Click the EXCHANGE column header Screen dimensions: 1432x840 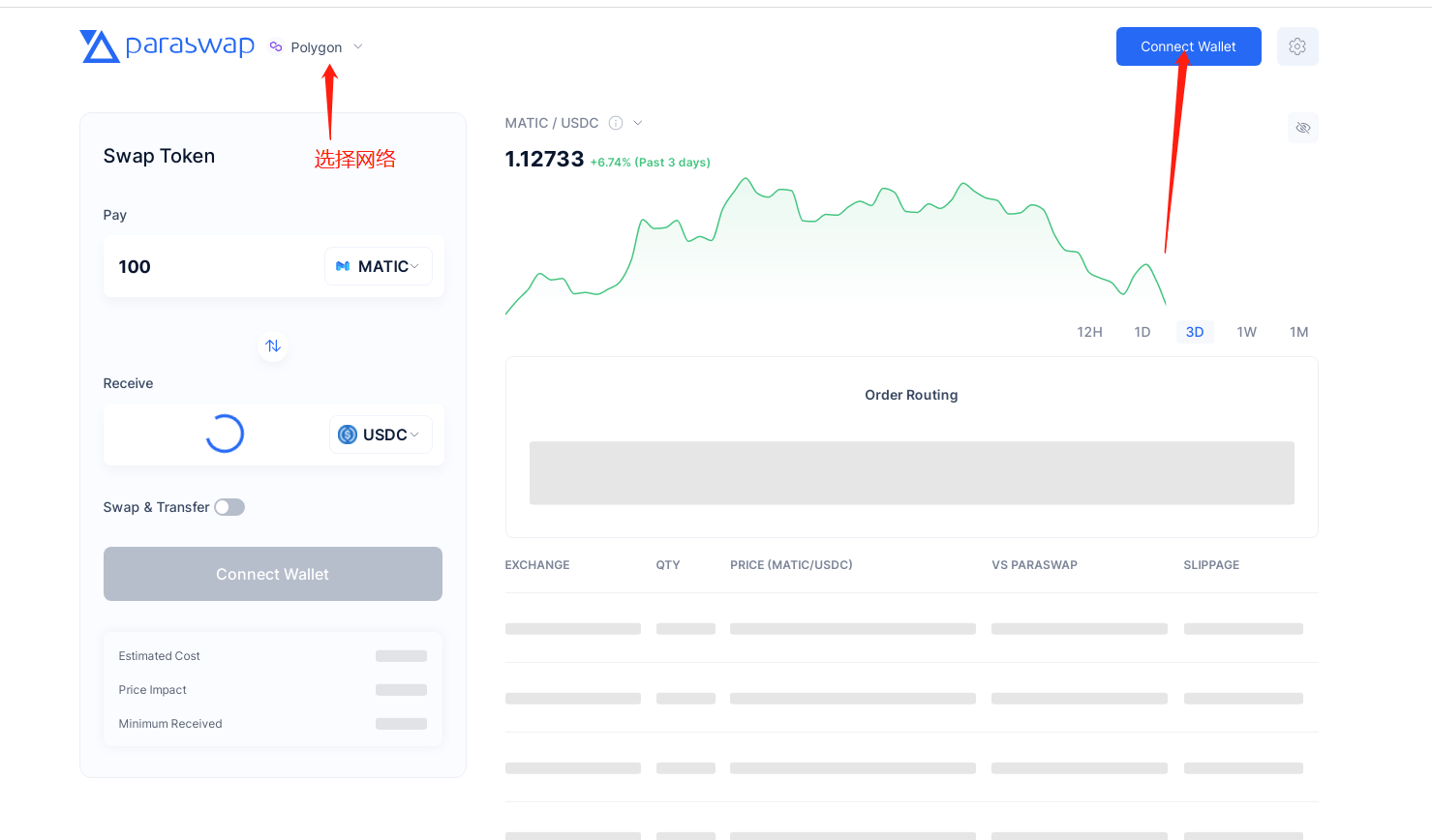pyautogui.click(x=537, y=565)
